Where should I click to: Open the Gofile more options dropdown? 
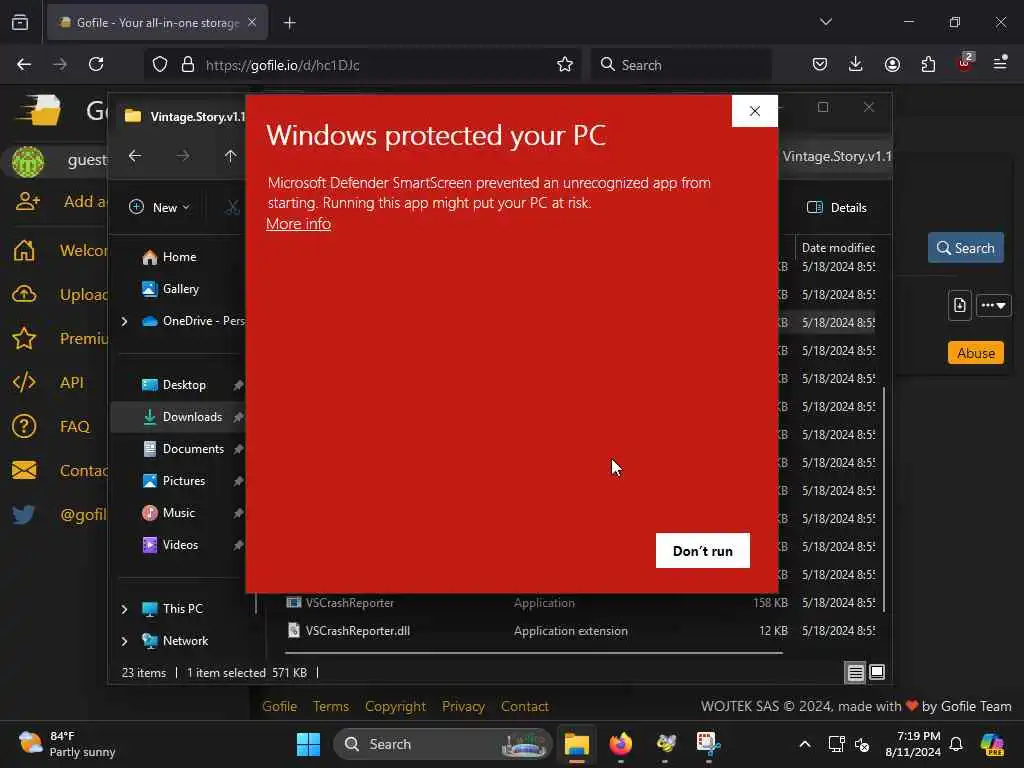[x=993, y=305]
